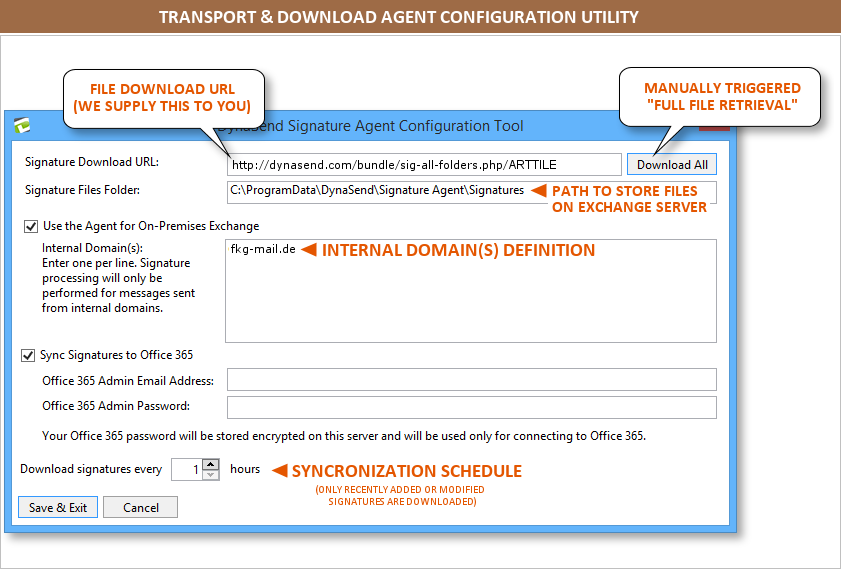Click the Download All button
The height and width of the screenshot is (569, 841).
pos(672,165)
